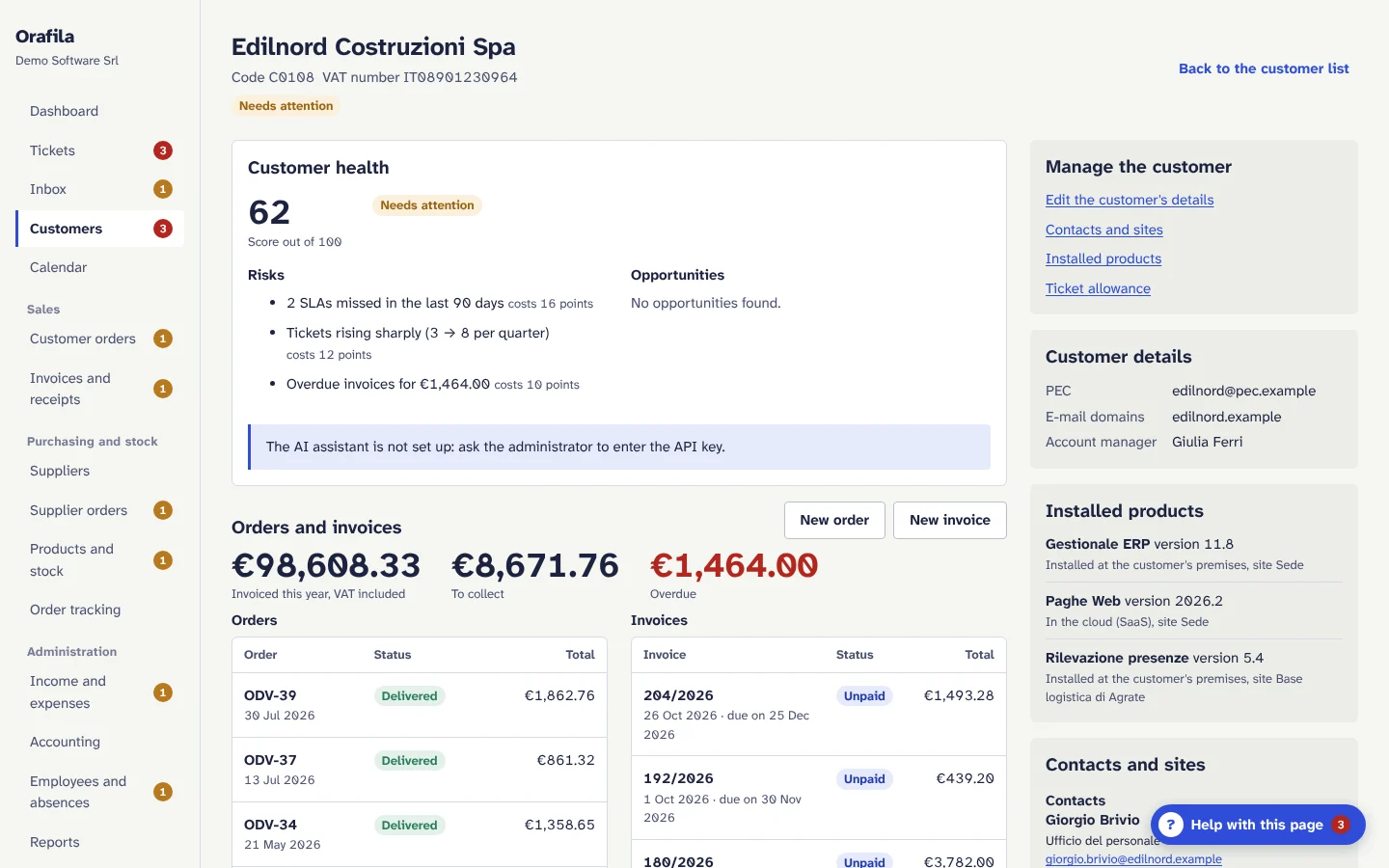Select the Customers sidebar item

[99, 229]
